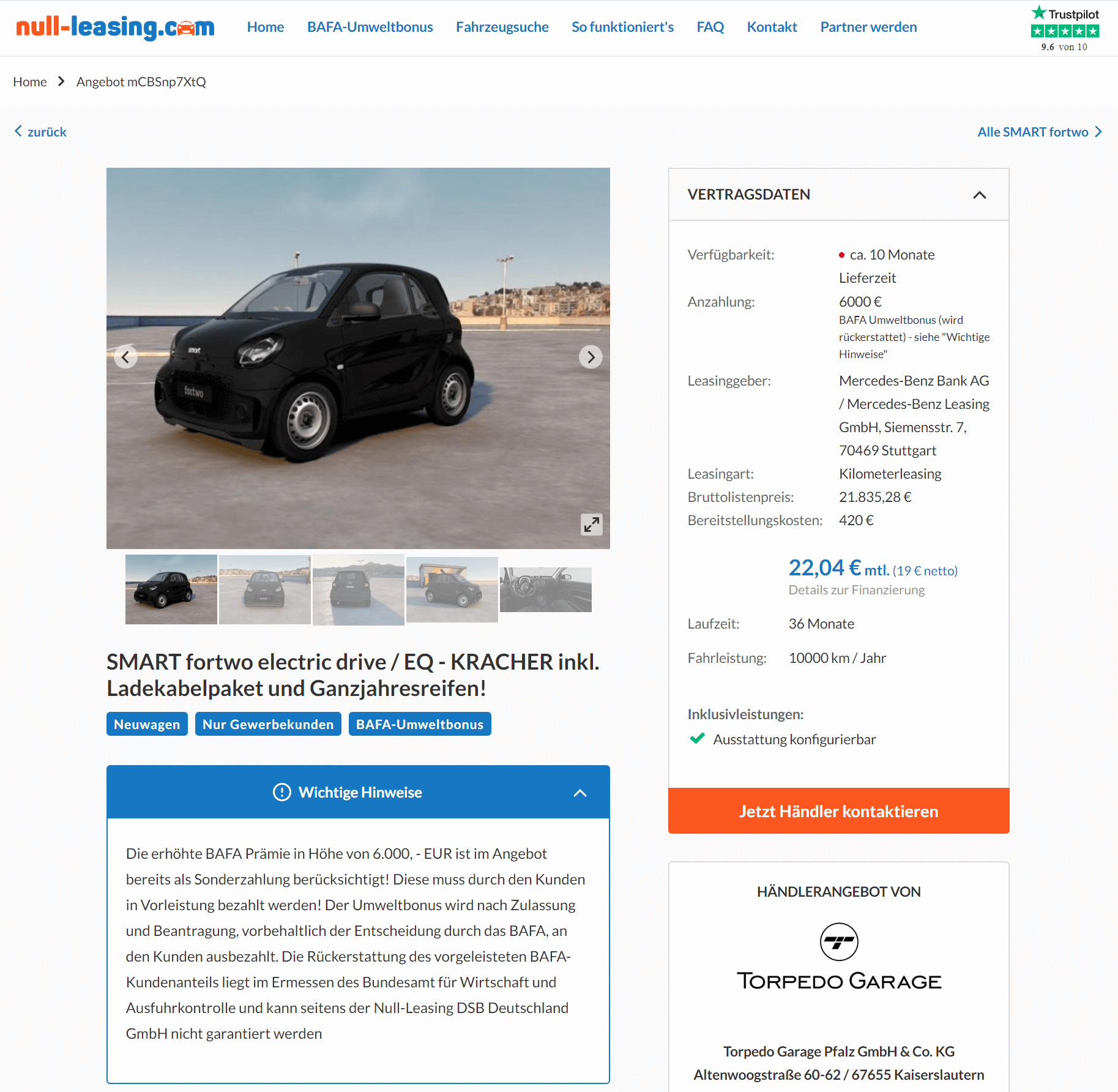Go back using the zurück arrow
The width and height of the screenshot is (1118, 1092).
pyautogui.click(x=40, y=132)
